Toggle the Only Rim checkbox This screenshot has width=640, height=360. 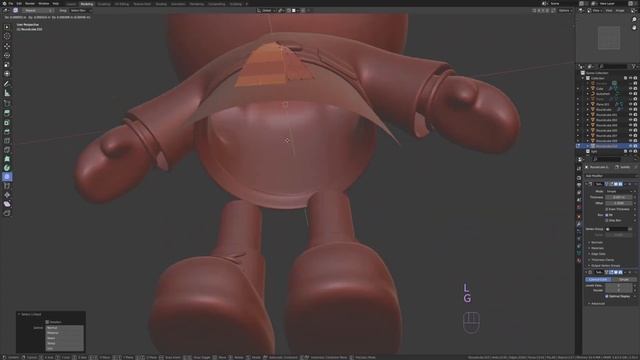(x=607, y=220)
